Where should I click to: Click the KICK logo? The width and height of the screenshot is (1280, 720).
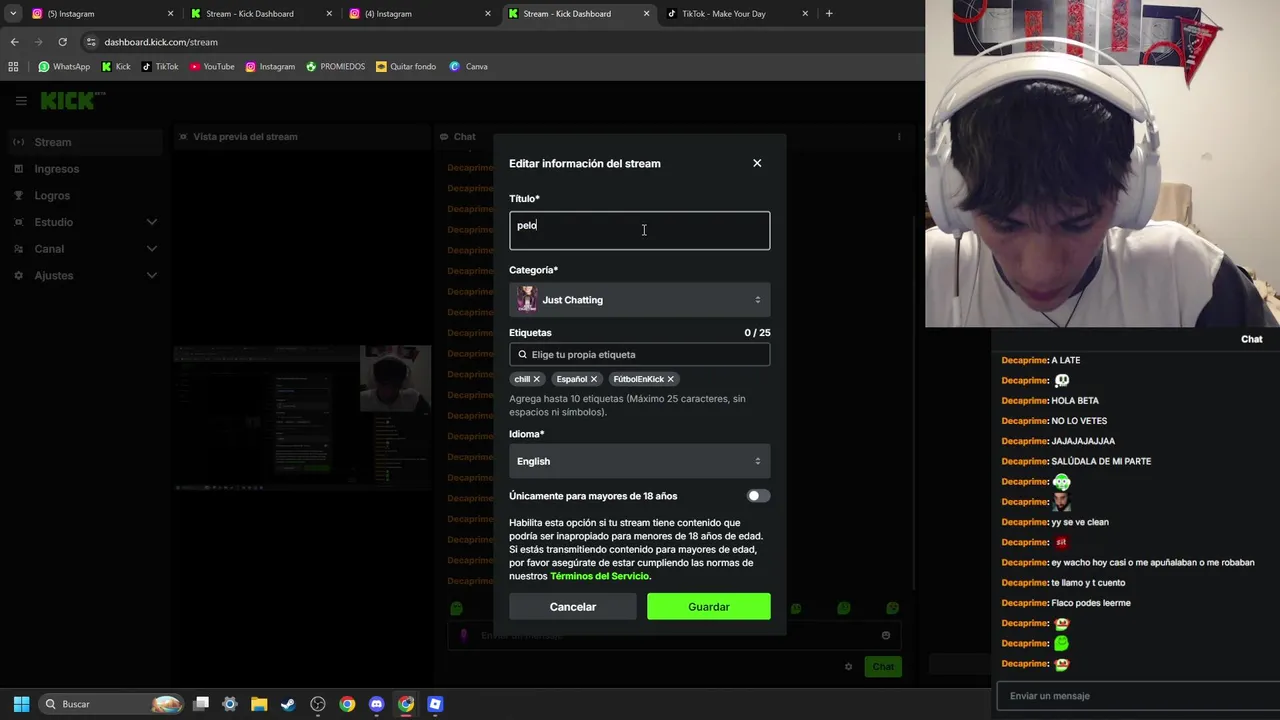pos(70,101)
